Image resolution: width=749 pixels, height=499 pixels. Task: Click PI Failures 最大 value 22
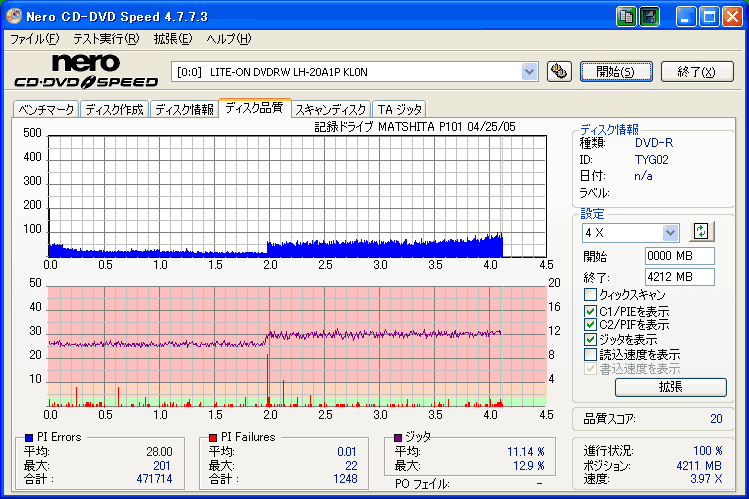[x=351, y=466]
